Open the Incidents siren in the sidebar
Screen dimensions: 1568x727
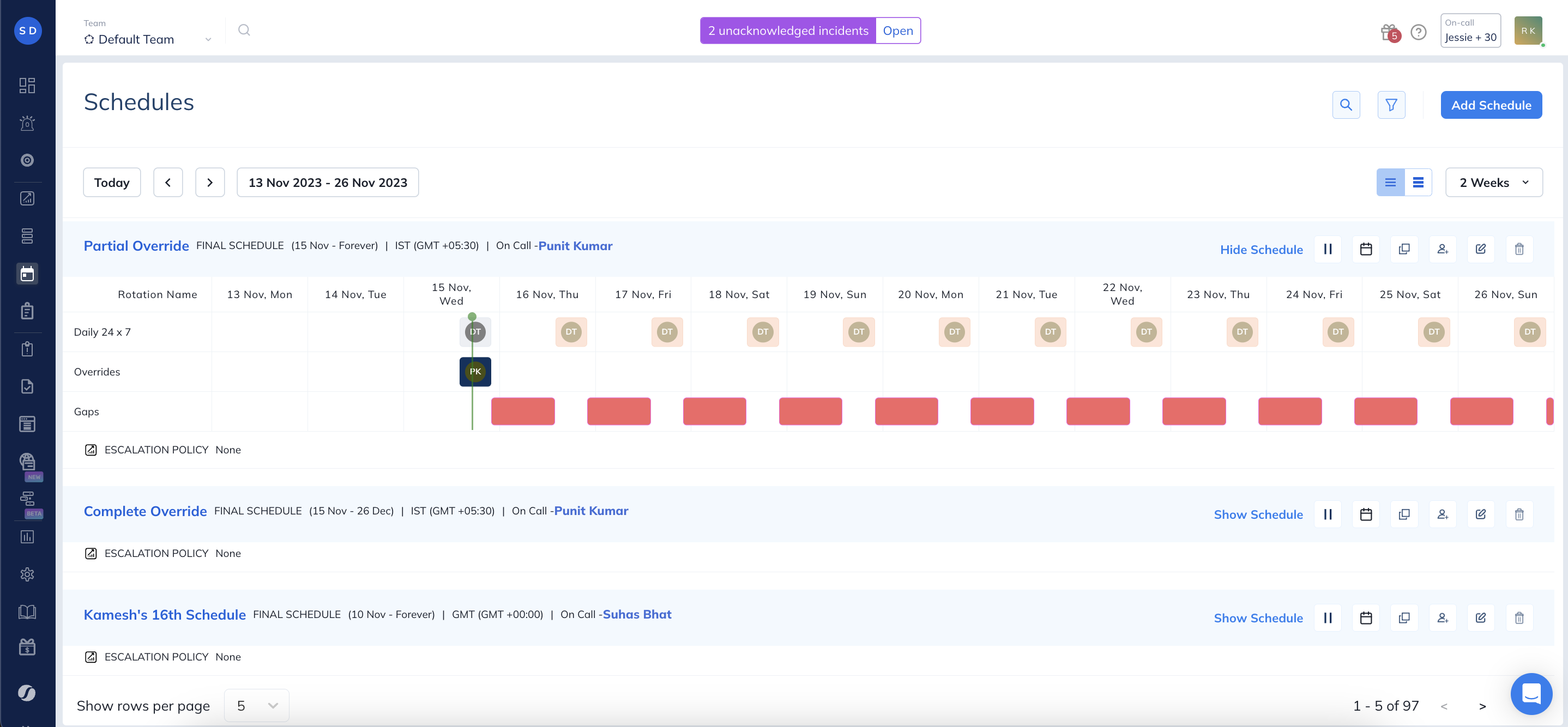pyautogui.click(x=27, y=124)
